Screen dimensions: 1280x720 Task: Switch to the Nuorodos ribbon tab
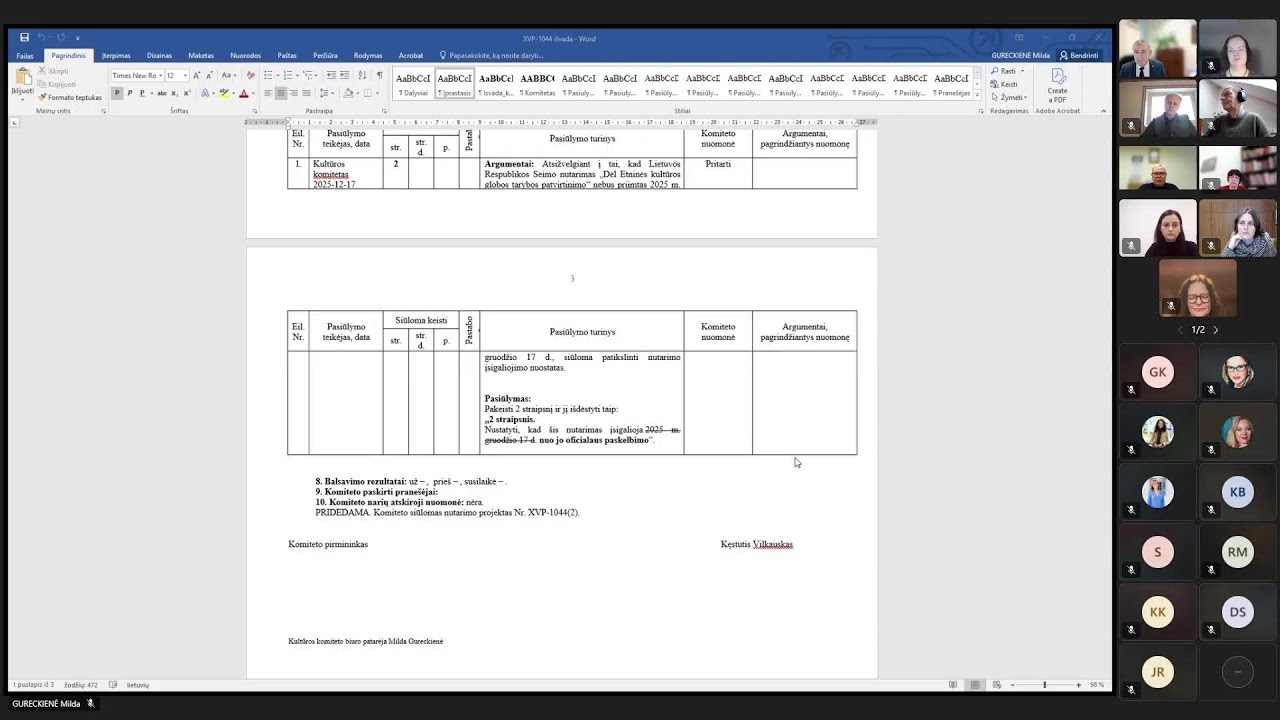click(245, 56)
